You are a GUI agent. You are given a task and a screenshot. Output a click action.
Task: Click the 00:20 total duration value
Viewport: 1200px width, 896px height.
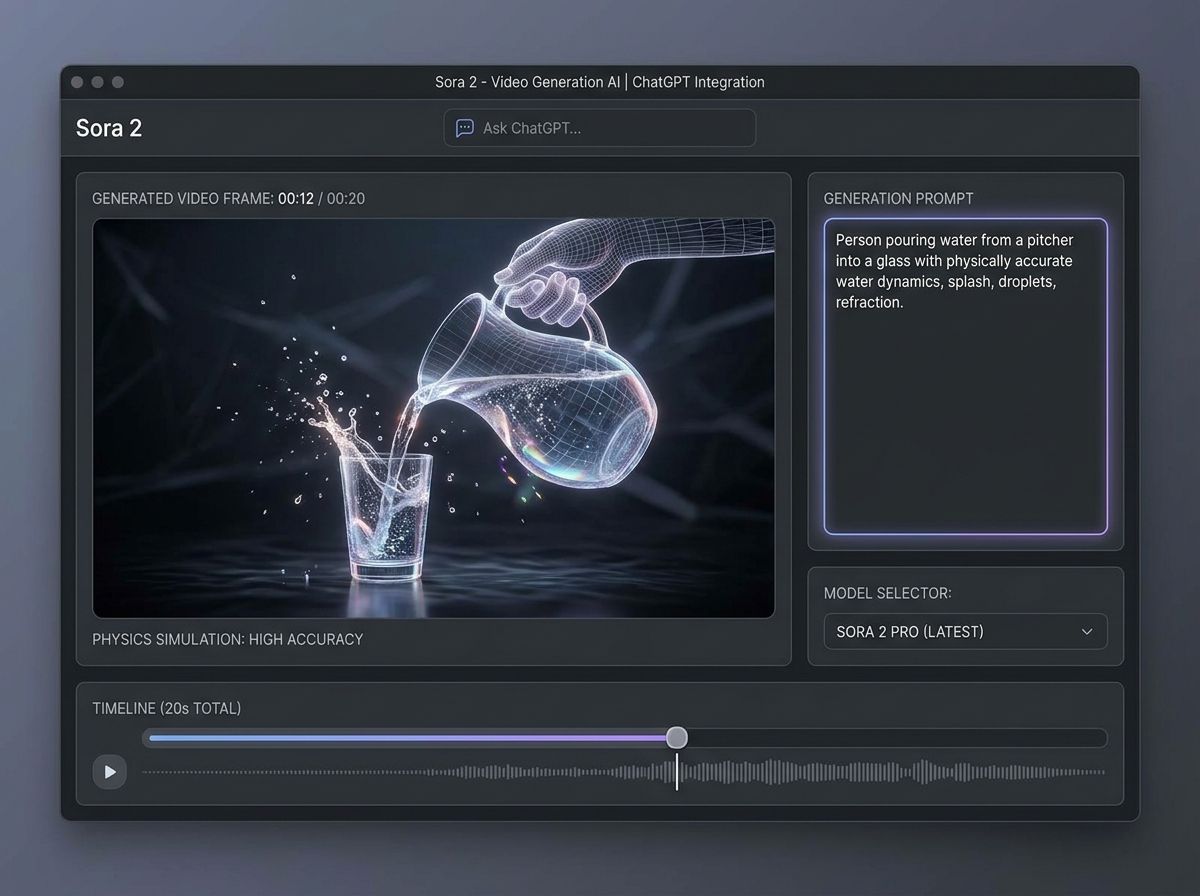[x=346, y=199]
